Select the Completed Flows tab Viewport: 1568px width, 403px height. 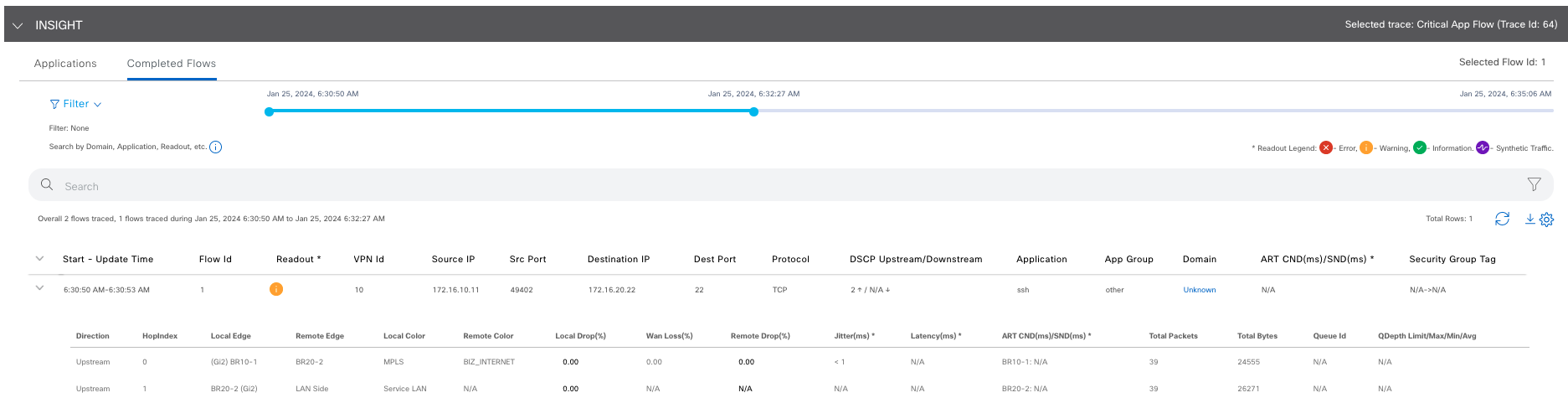172,64
